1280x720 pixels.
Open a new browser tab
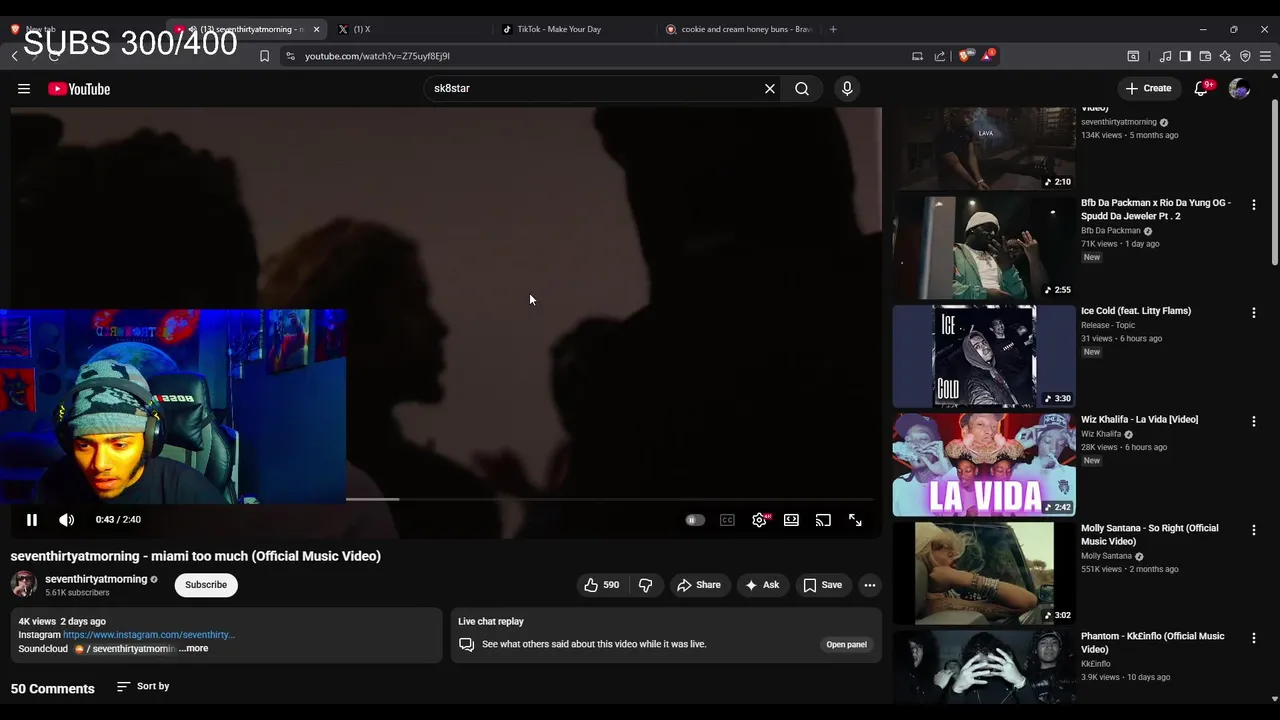833,30
